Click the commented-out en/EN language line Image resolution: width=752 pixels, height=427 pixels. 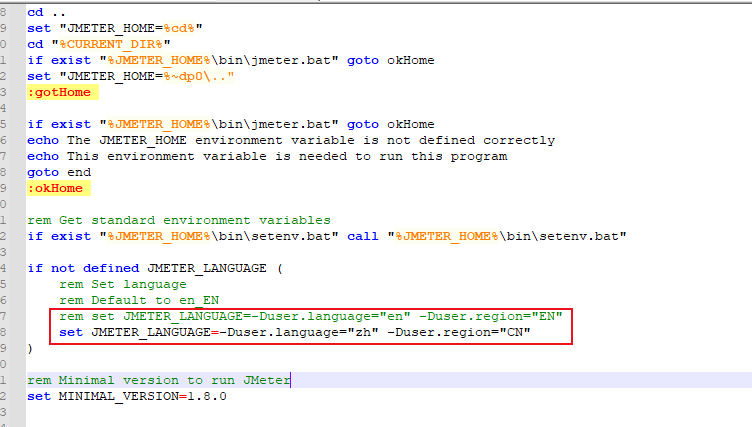tap(311, 316)
